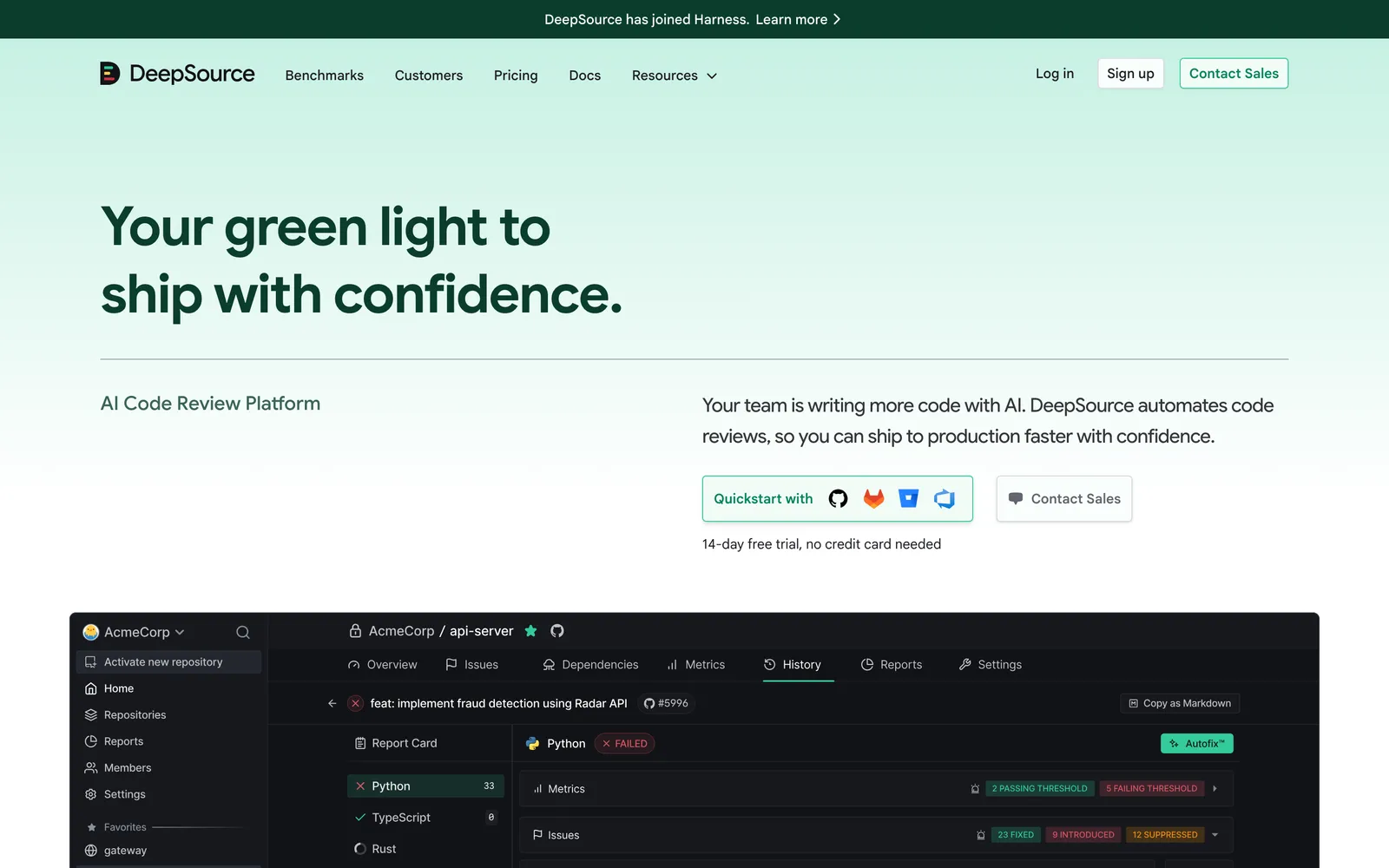Click the red failed icon beside commit title
Screen dimensions: 1389x868
tap(355, 703)
